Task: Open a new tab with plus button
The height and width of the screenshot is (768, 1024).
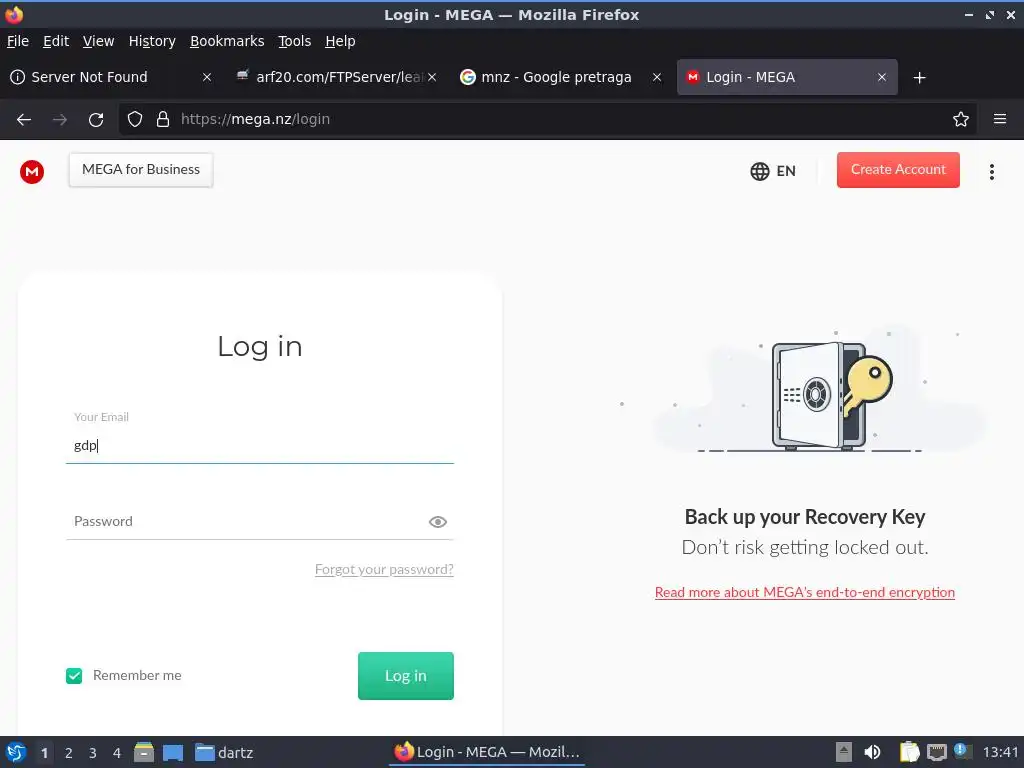Action: 920,78
